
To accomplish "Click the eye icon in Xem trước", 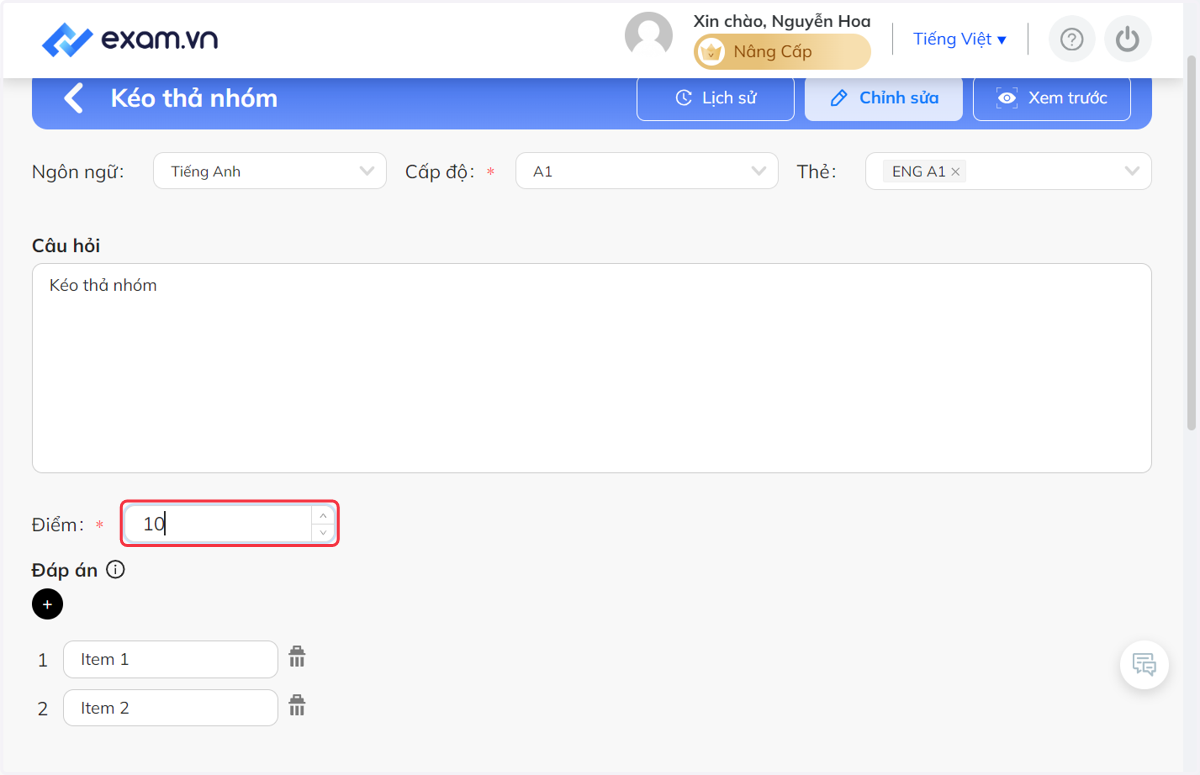I will [x=1007, y=98].
